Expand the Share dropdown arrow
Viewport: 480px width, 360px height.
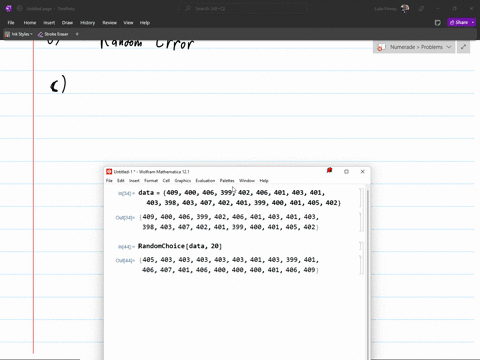[x=473, y=22]
